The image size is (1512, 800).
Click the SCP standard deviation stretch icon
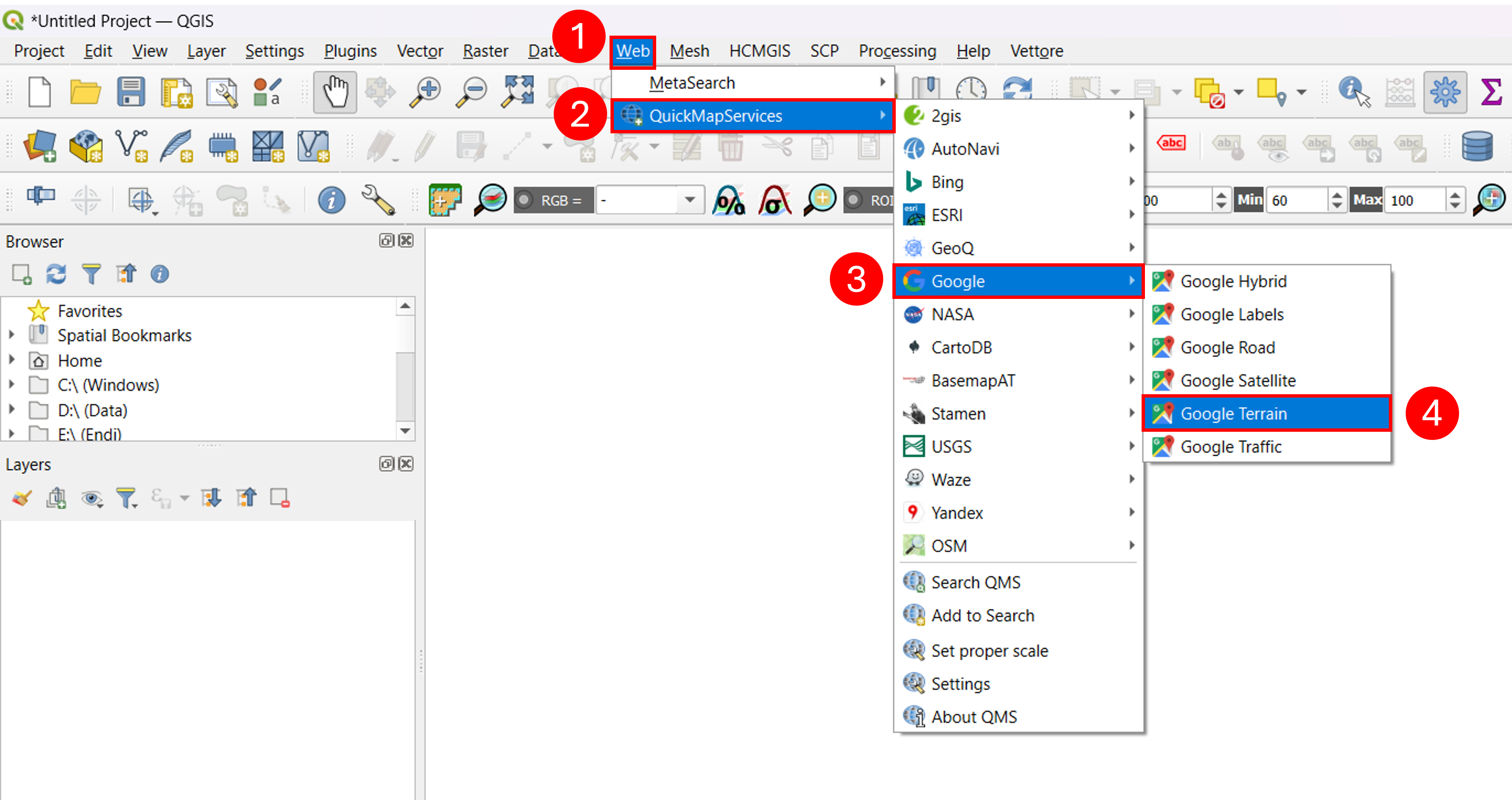coord(774,200)
